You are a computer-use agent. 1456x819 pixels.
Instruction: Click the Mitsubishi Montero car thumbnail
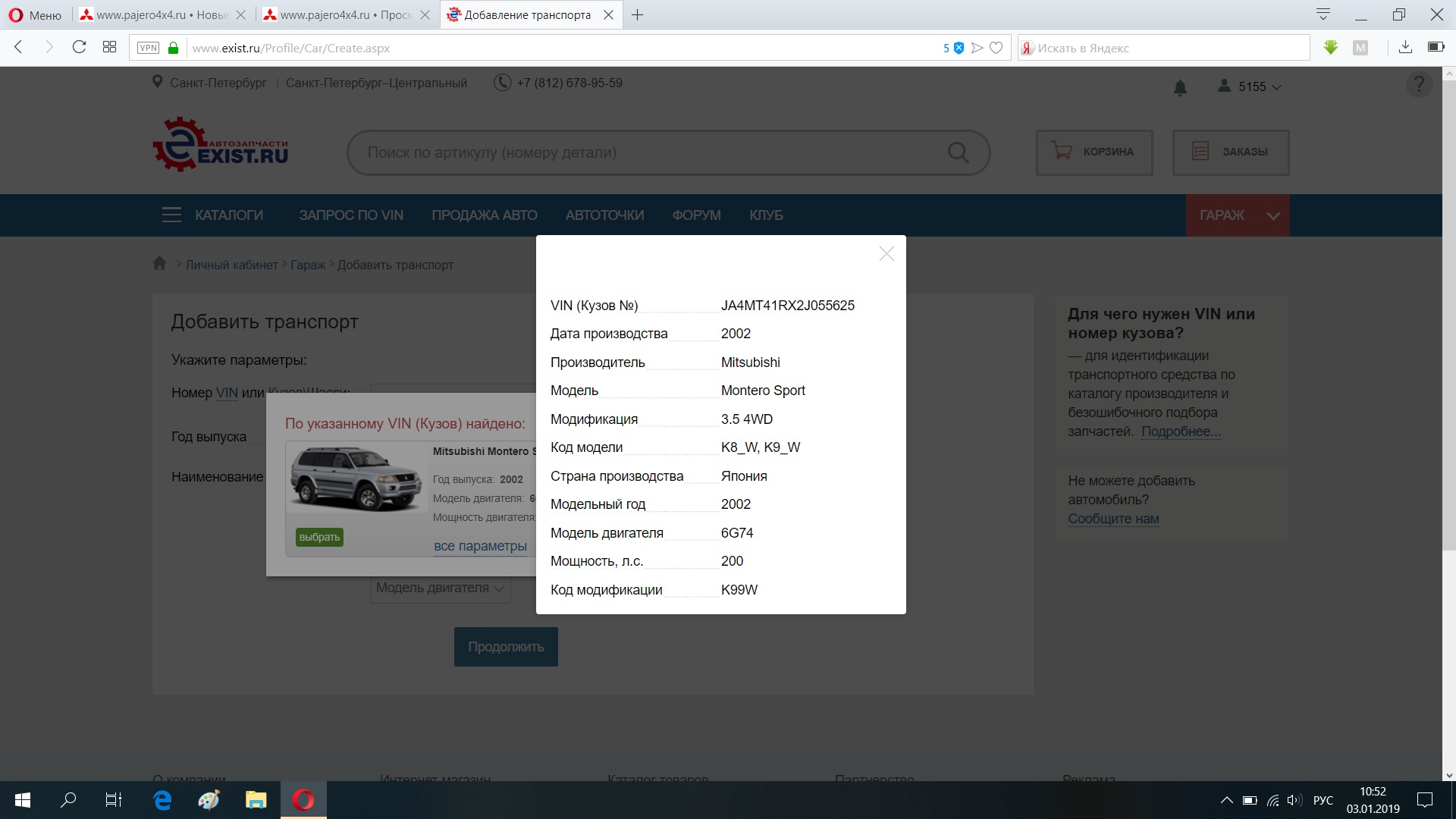(356, 479)
